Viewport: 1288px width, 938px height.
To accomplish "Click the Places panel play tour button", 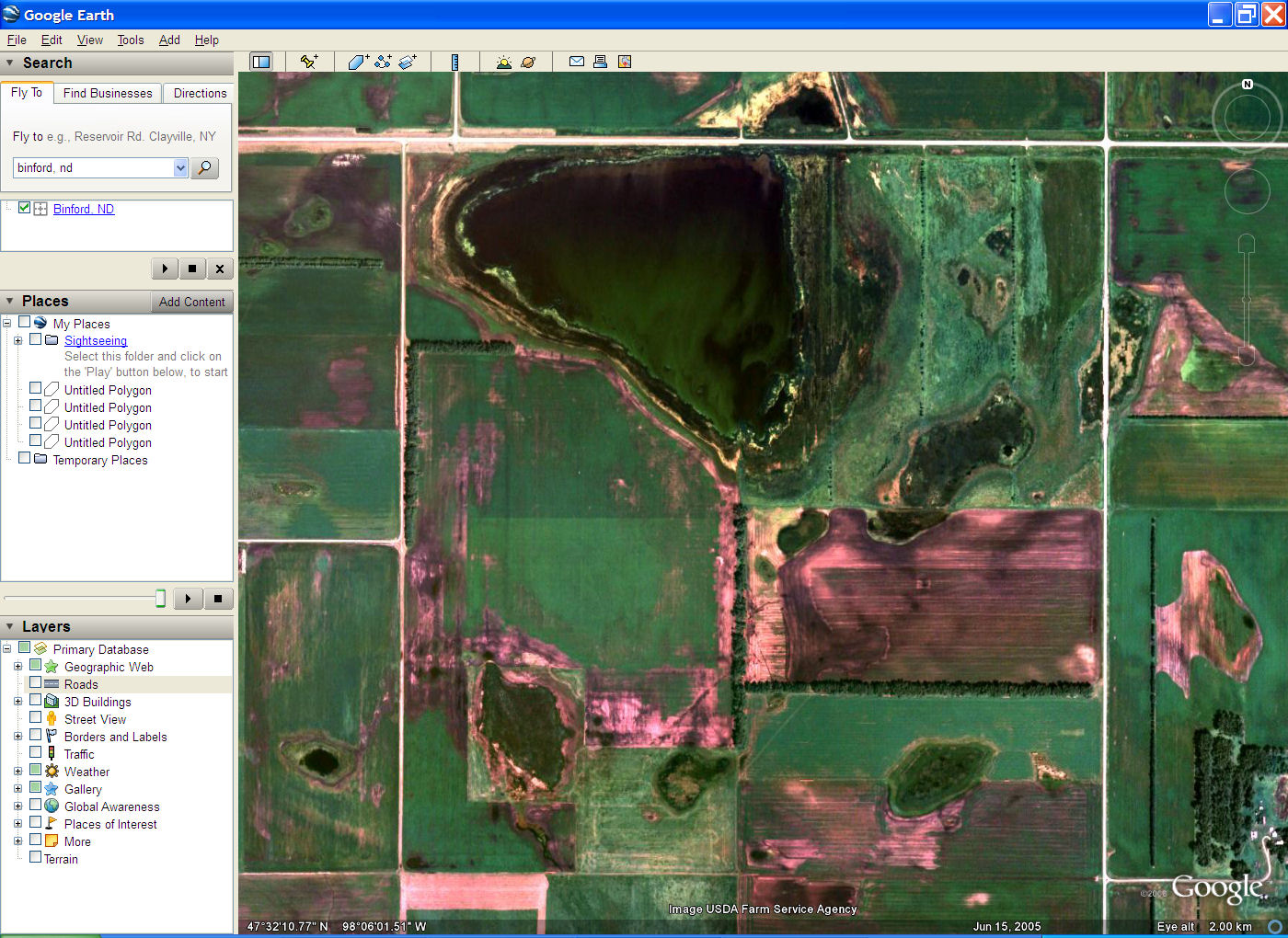I will click(188, 599).
